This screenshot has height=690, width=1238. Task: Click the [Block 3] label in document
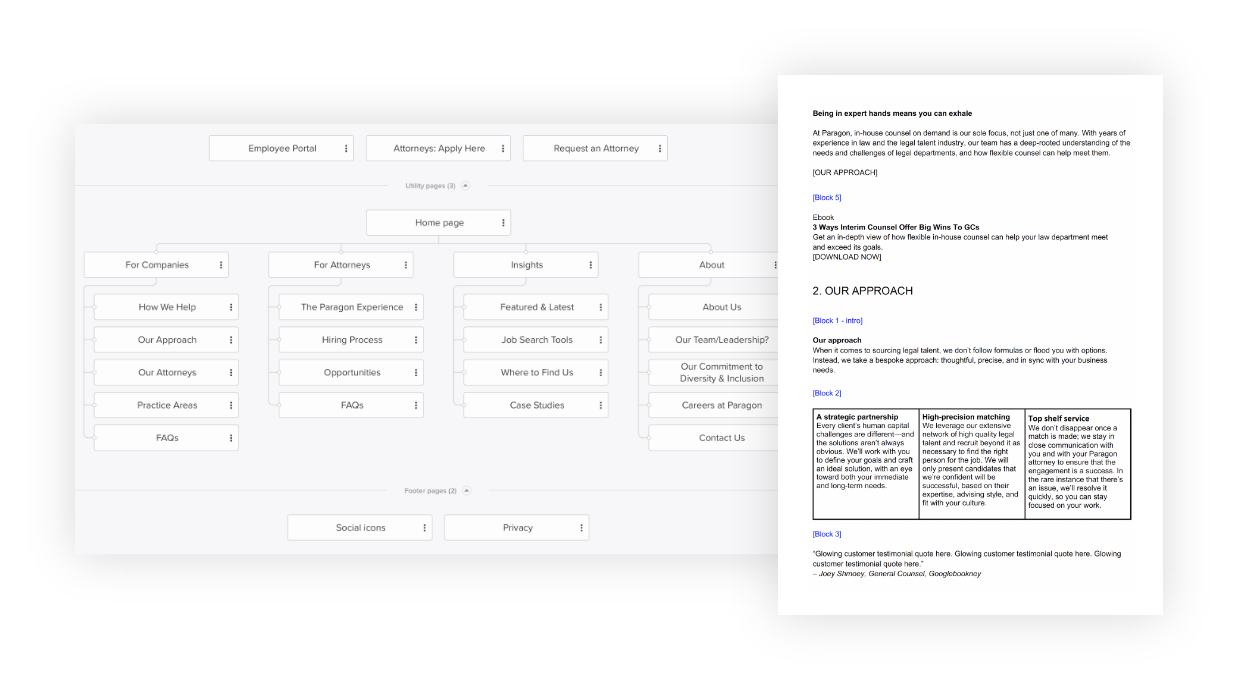pyautogui.click(x=827, y=535)
